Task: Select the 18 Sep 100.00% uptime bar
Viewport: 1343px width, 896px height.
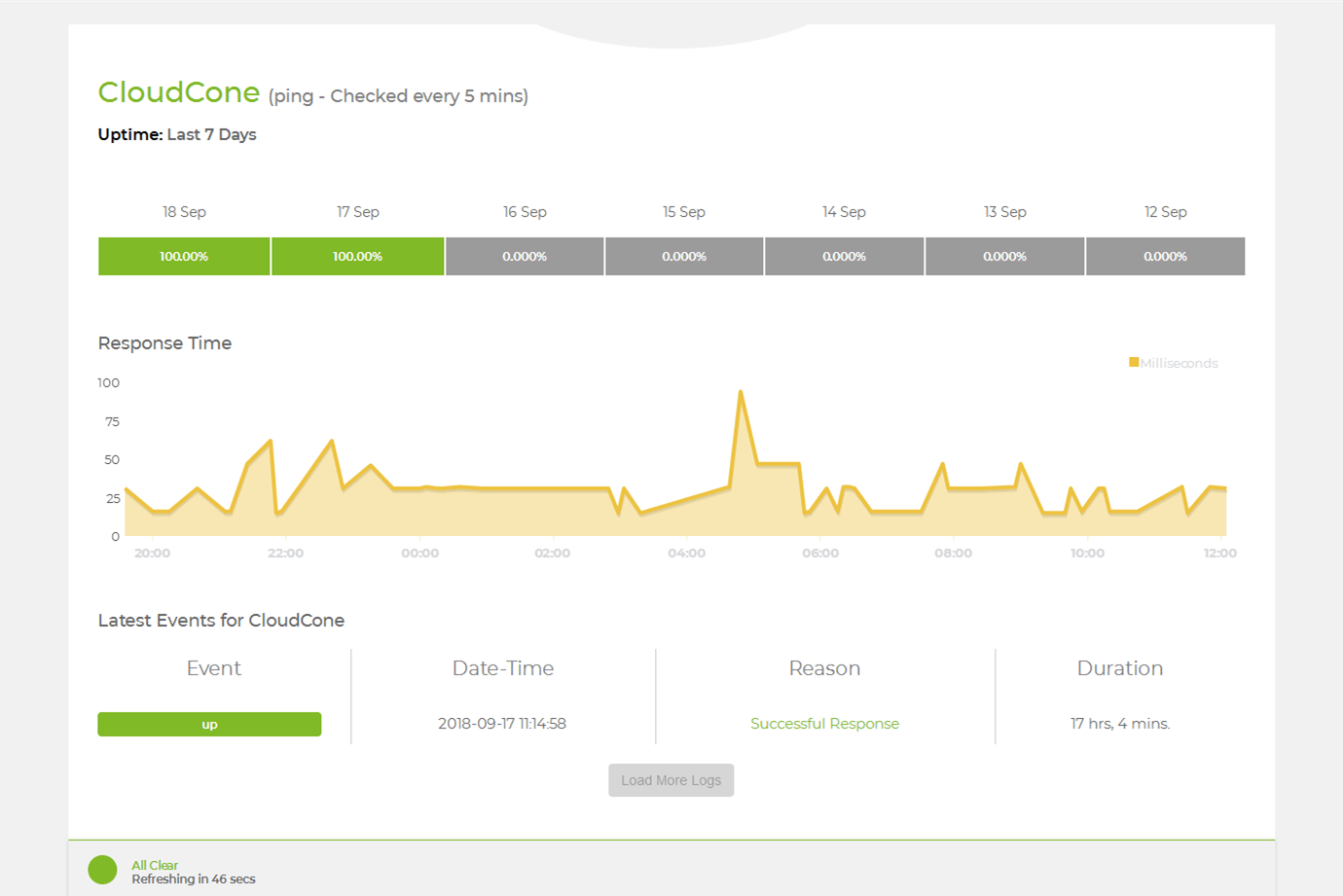Action: pos(184,257)
